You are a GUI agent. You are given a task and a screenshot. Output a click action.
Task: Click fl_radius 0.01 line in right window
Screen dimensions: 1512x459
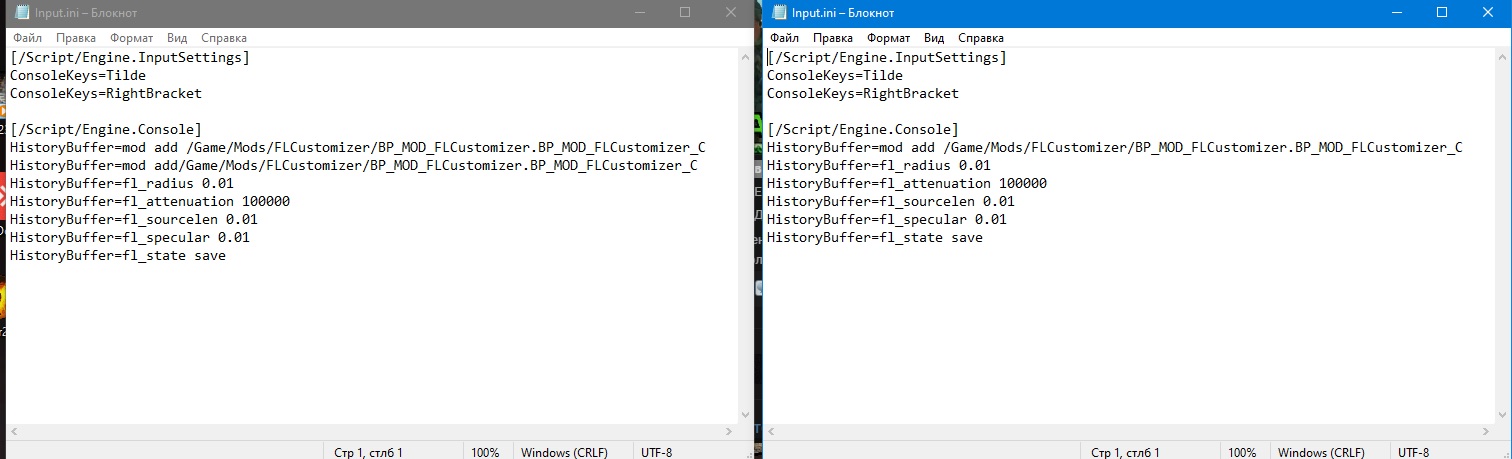(879, 165)
